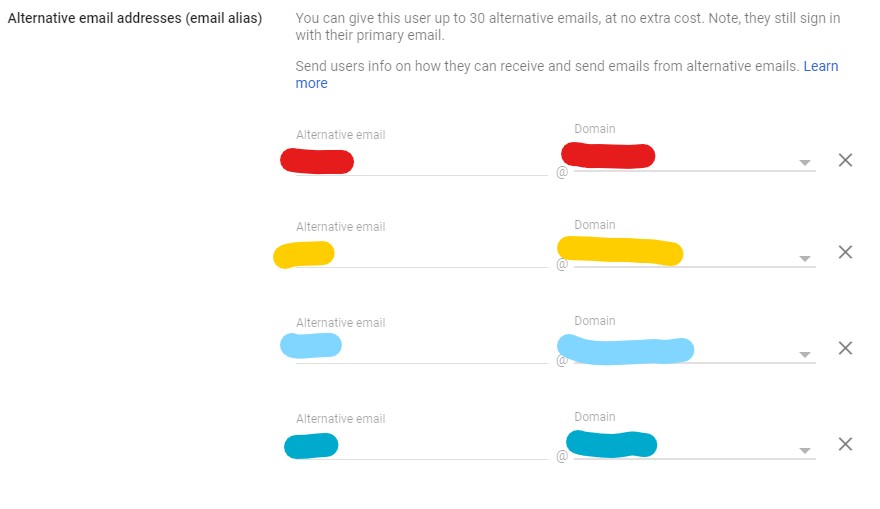Select the yellow-marked domain value in the second row
Image resolution: width=880 pixels, height=509 pixels.
619,250
